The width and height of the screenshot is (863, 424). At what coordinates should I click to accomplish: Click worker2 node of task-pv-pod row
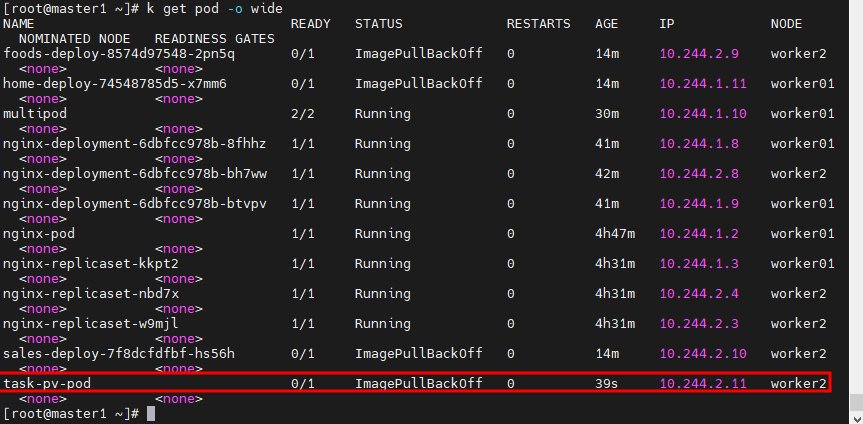point(799,383)
